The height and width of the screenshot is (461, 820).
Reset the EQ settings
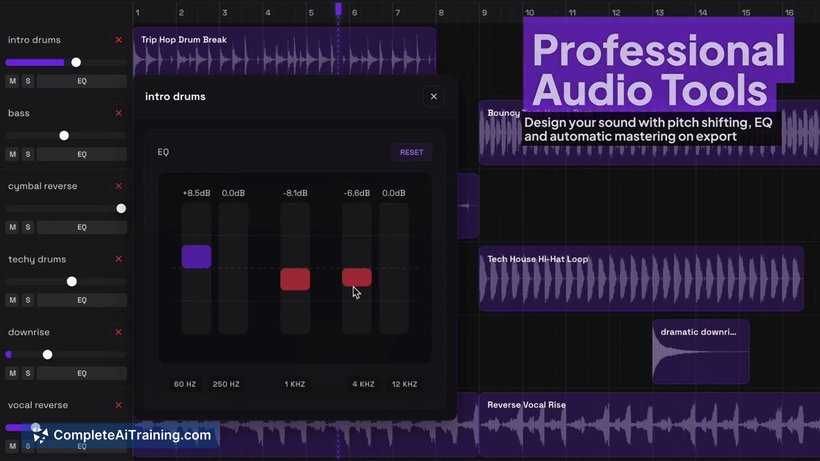[x=412, y=152]
